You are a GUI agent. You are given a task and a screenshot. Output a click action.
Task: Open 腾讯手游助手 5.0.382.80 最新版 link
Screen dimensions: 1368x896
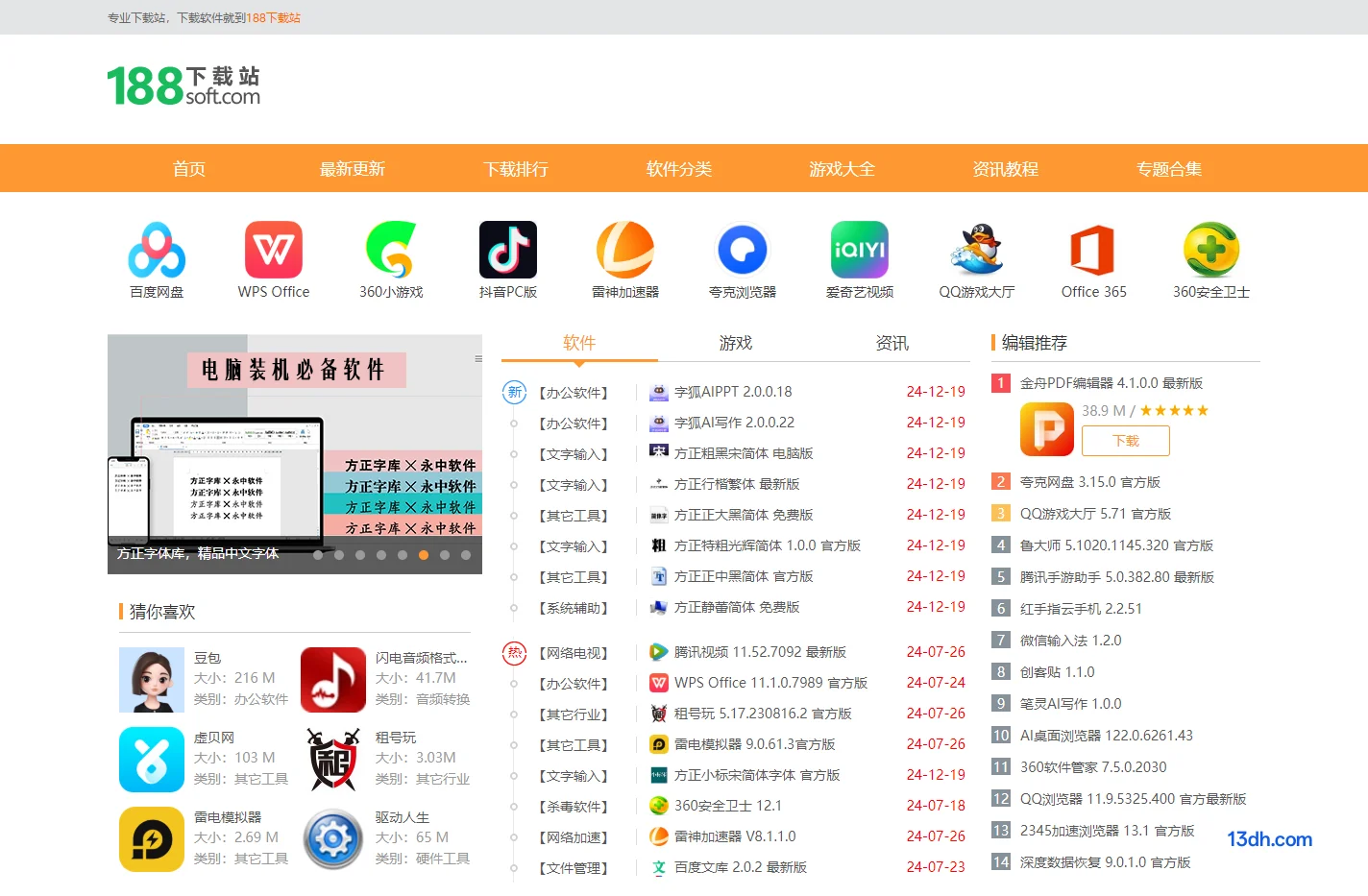pyautogui.click(x=1117, y=577)
